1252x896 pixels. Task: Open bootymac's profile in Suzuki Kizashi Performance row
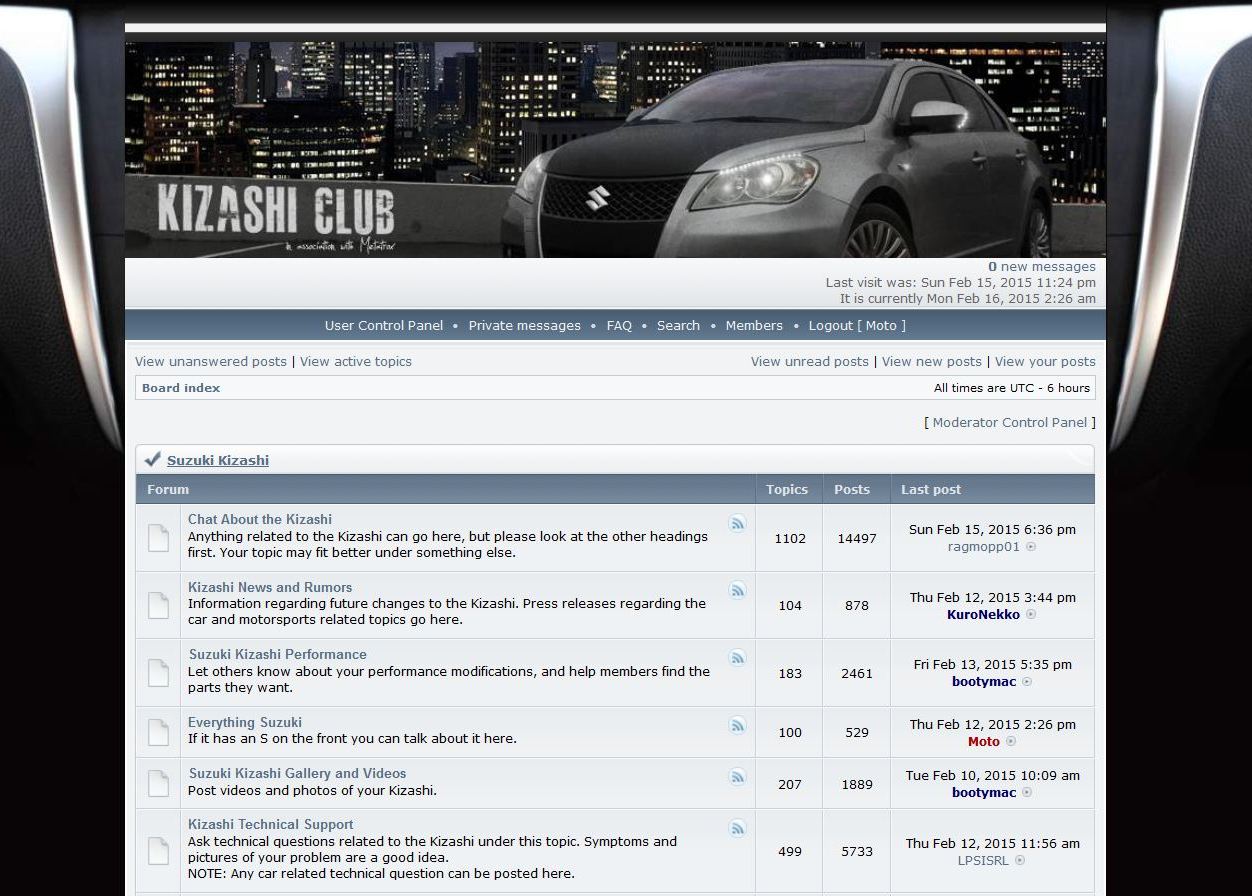tap(984, 681)
